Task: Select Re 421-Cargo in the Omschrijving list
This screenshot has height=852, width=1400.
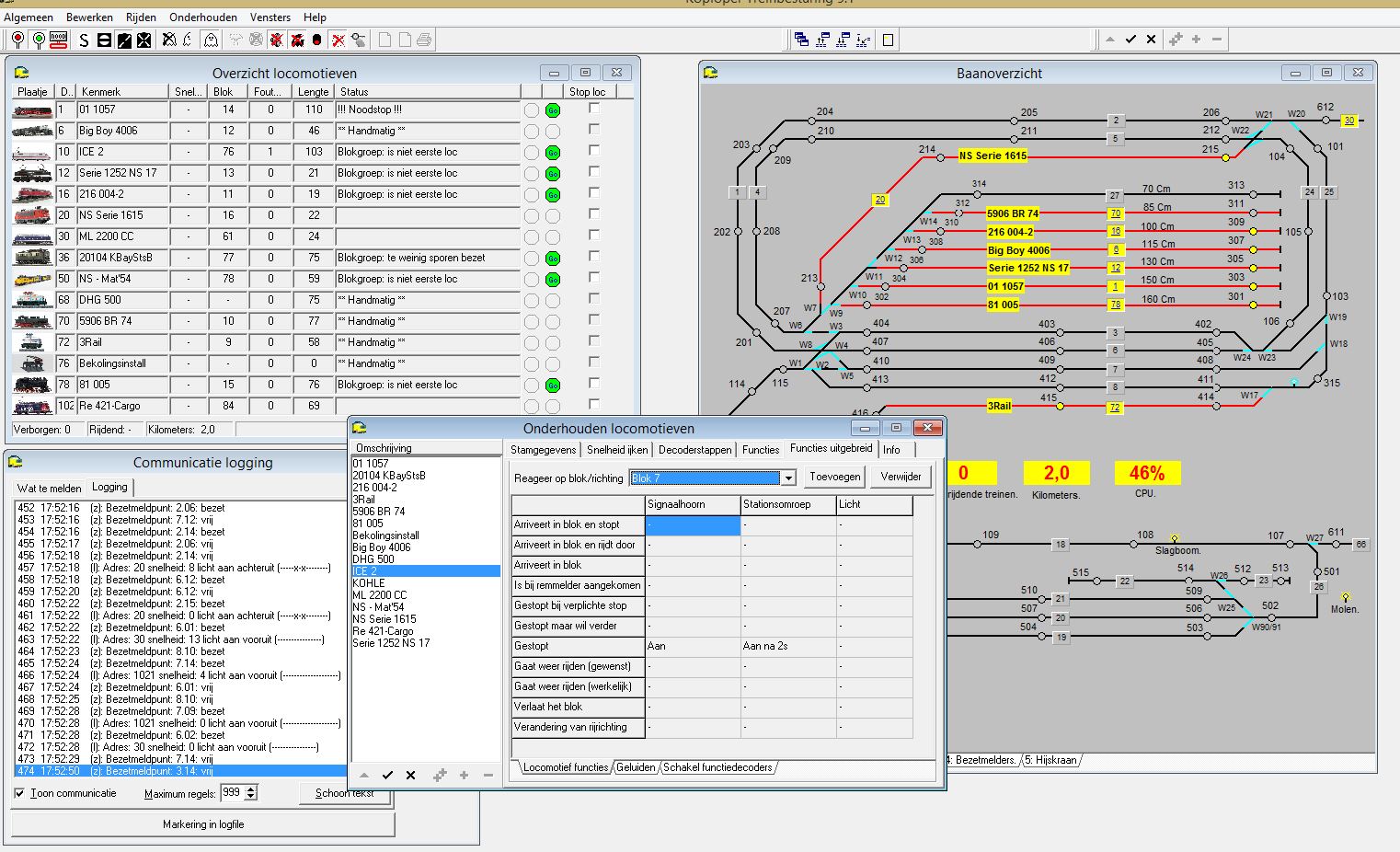Action: coord(426,631)
